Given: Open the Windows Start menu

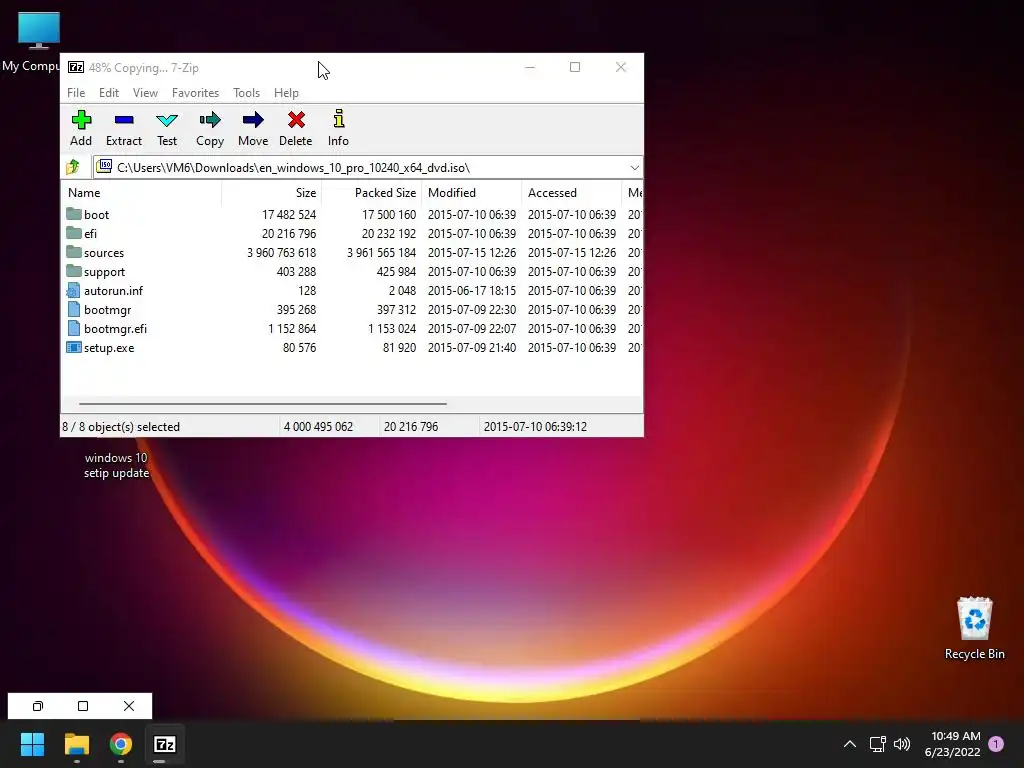Looking at the screenshot, I should (32, 744).
